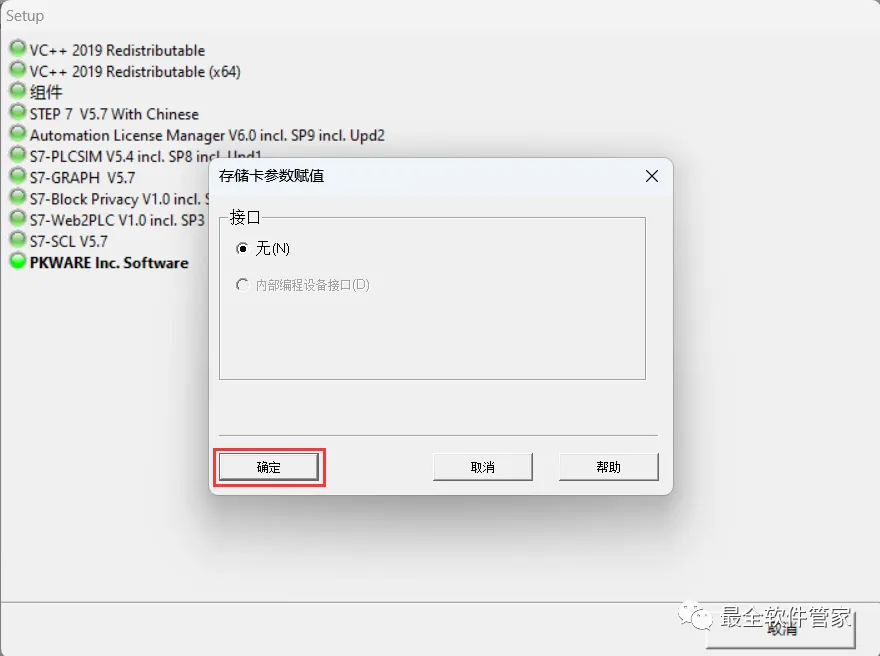The width and height of the screenshot is (880, 656).
Task: Click green status icon beside VC++ 2019 Redistributable
Action: [18, 48]
